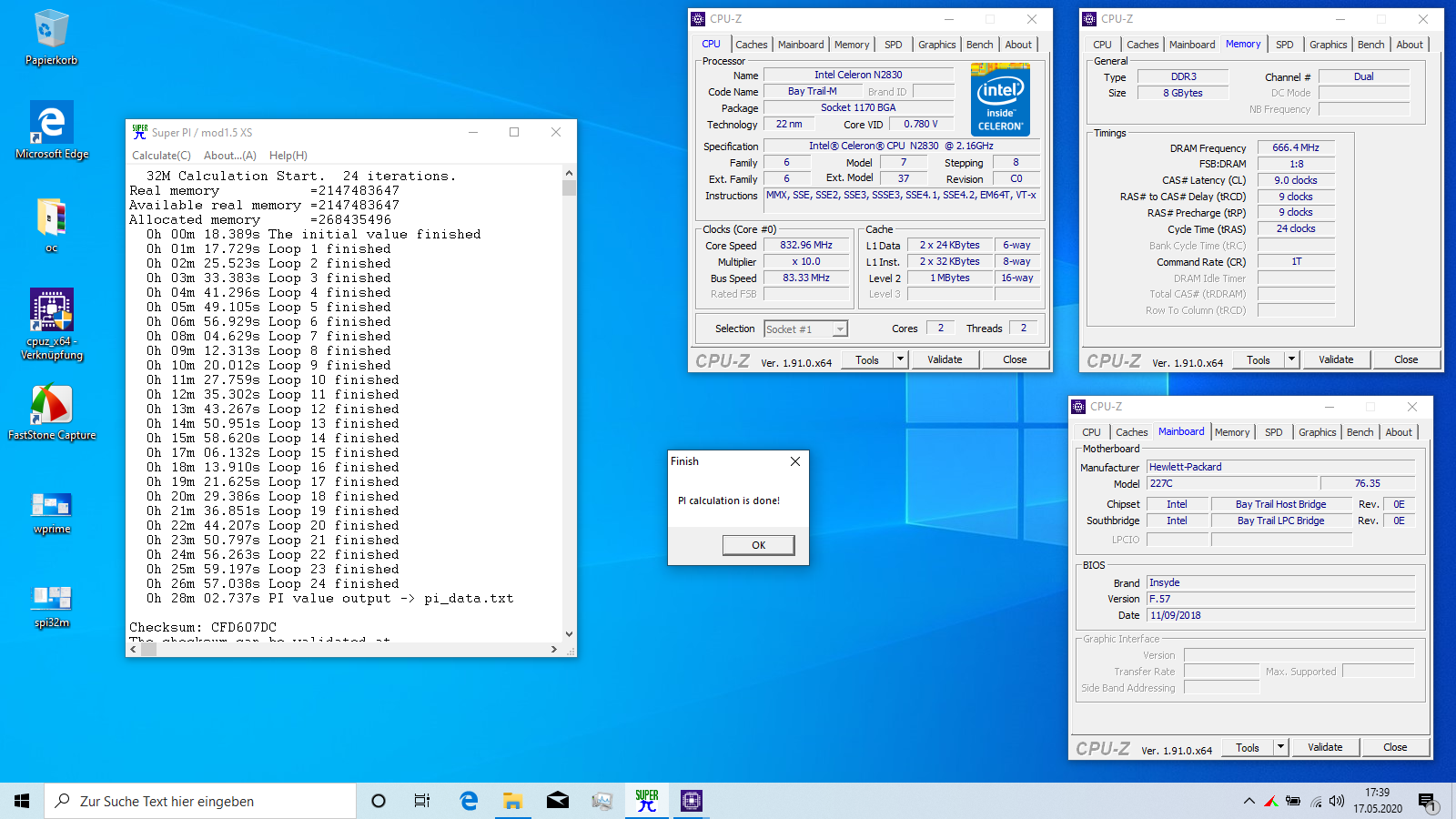This screenshot has width=1456, height=819.
Task: Open Help(H) menu in Super PI
Action: 288,156
